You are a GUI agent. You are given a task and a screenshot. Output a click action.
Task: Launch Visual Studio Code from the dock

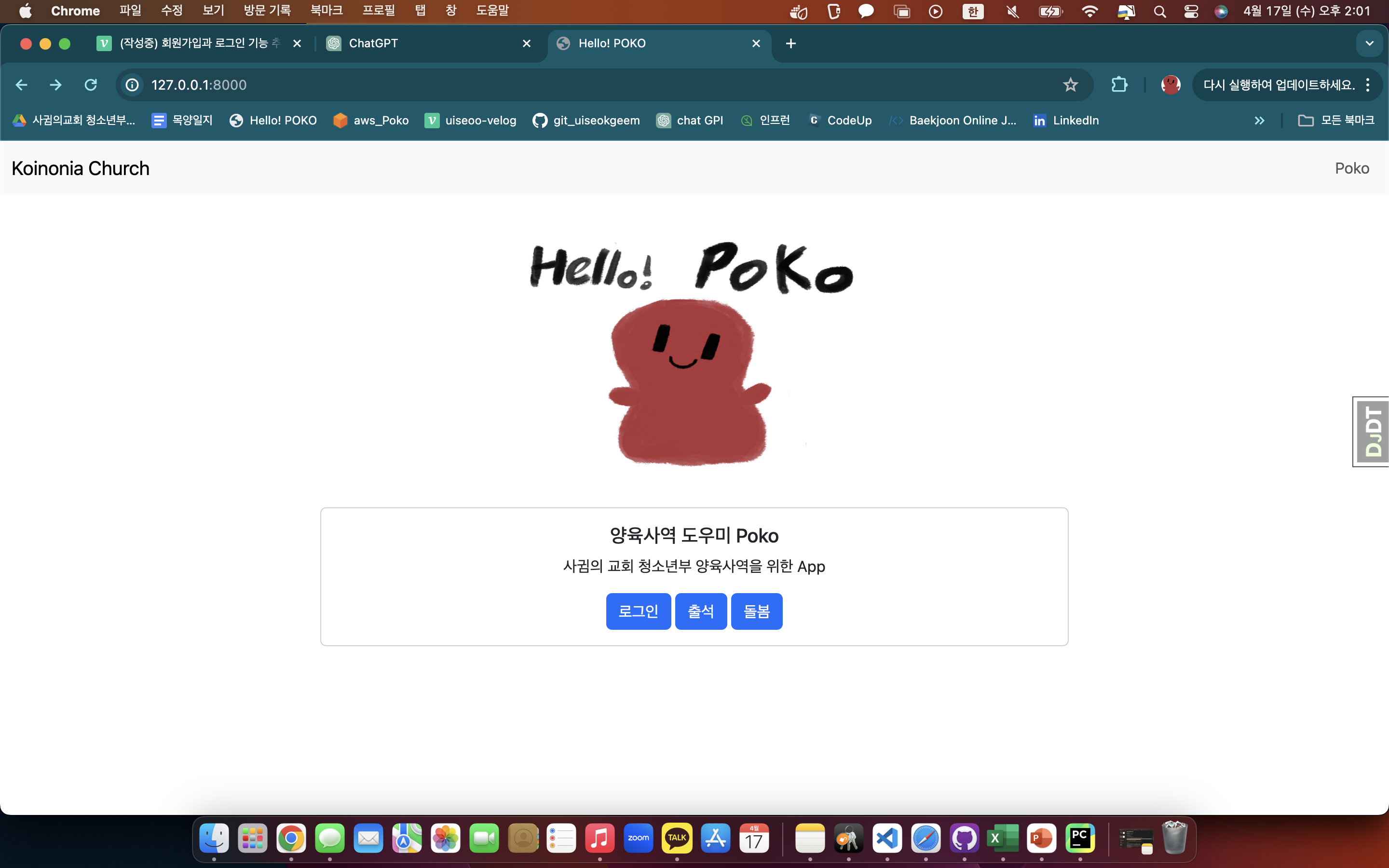[x=887, y=839]
